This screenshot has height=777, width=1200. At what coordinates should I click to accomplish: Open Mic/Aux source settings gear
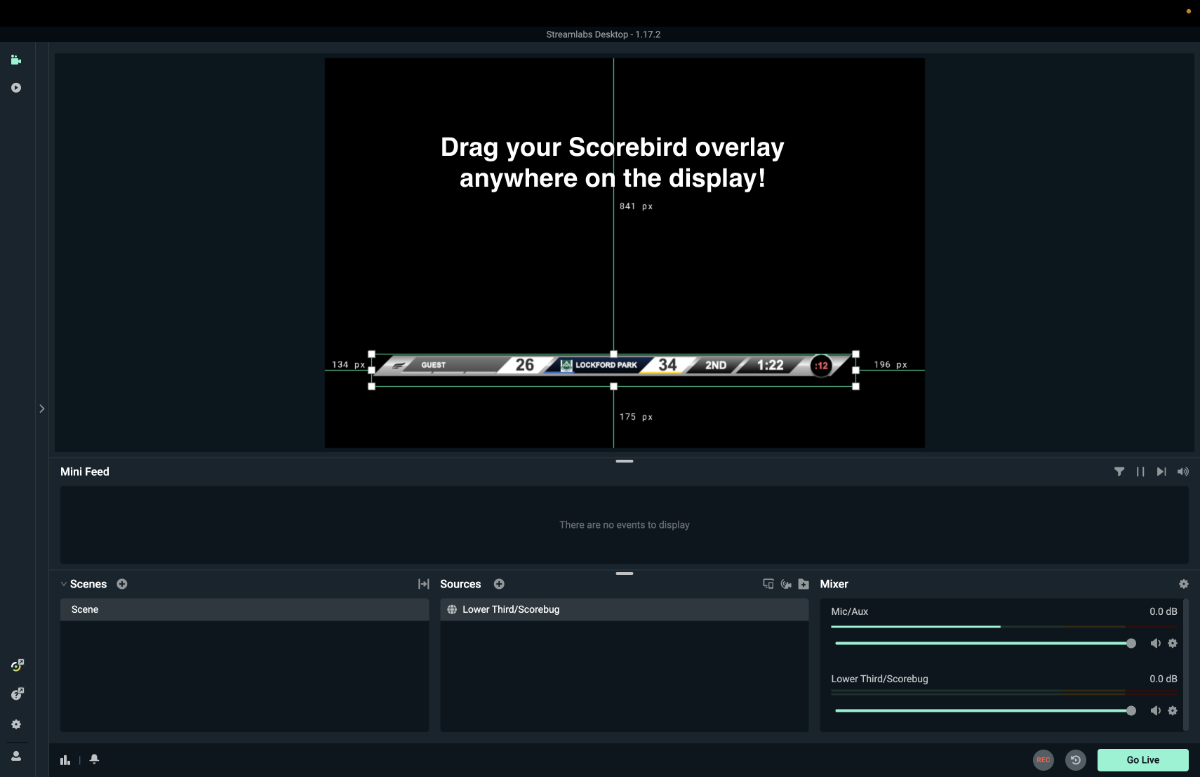click(x=1173, y=643)
